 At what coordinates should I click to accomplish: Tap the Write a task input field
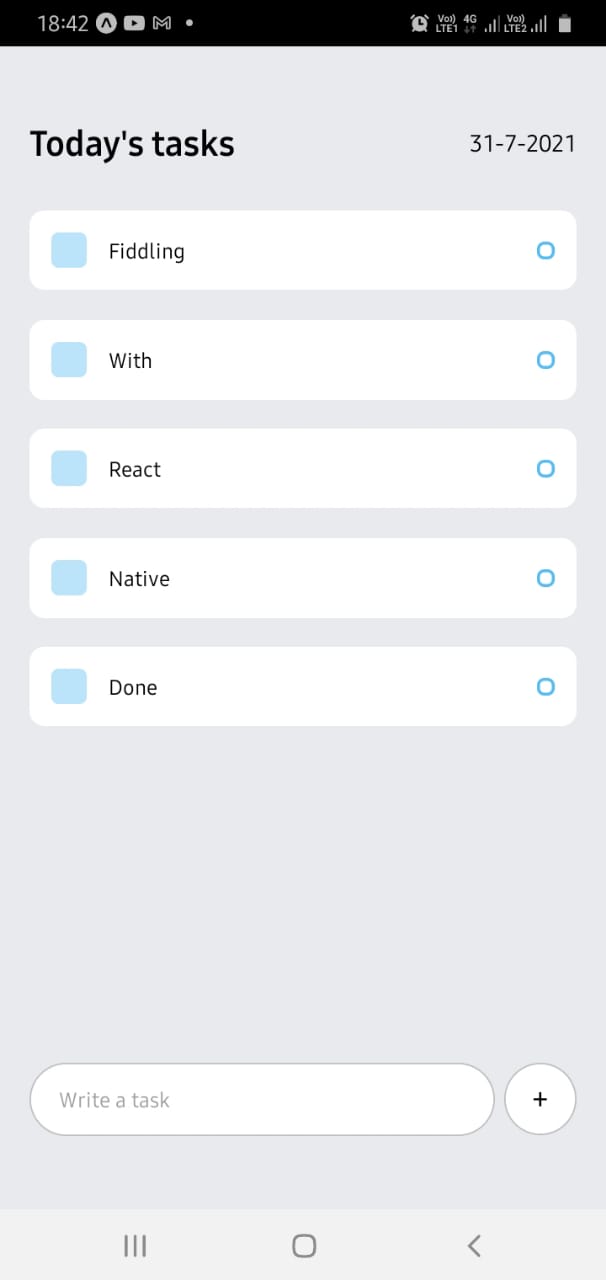click(260, 1098)
